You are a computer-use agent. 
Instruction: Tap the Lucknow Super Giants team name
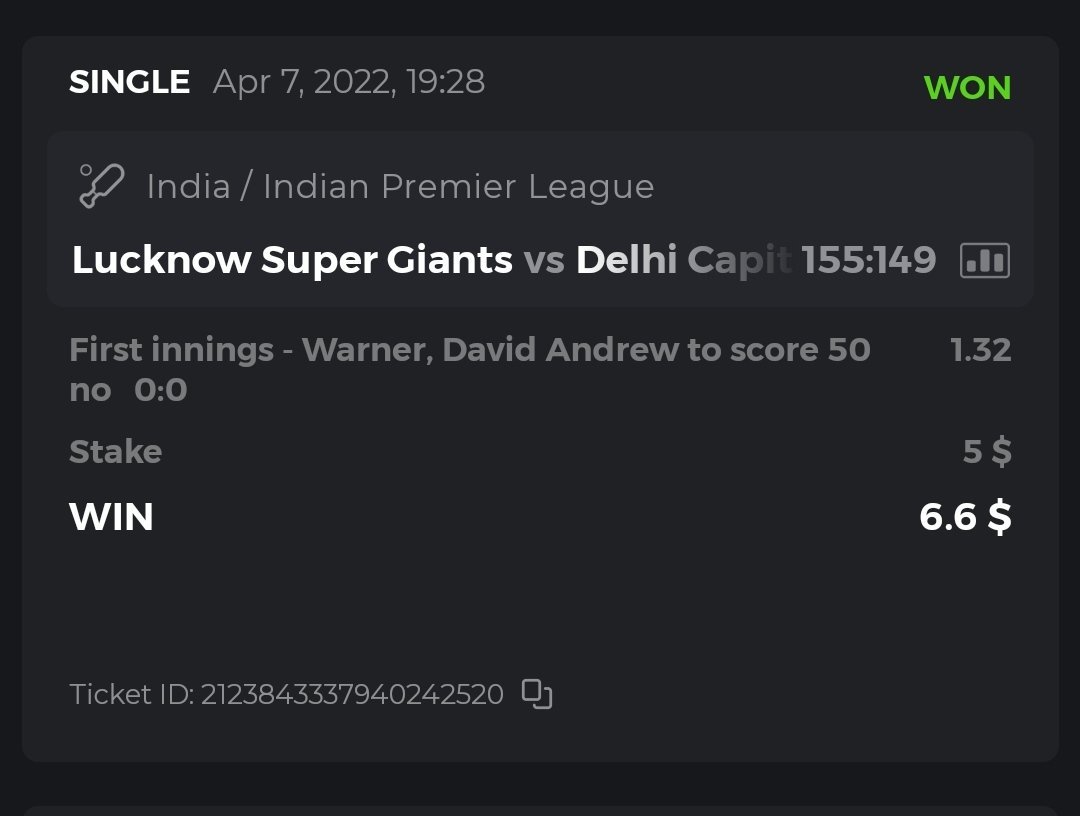coord(292,261)
